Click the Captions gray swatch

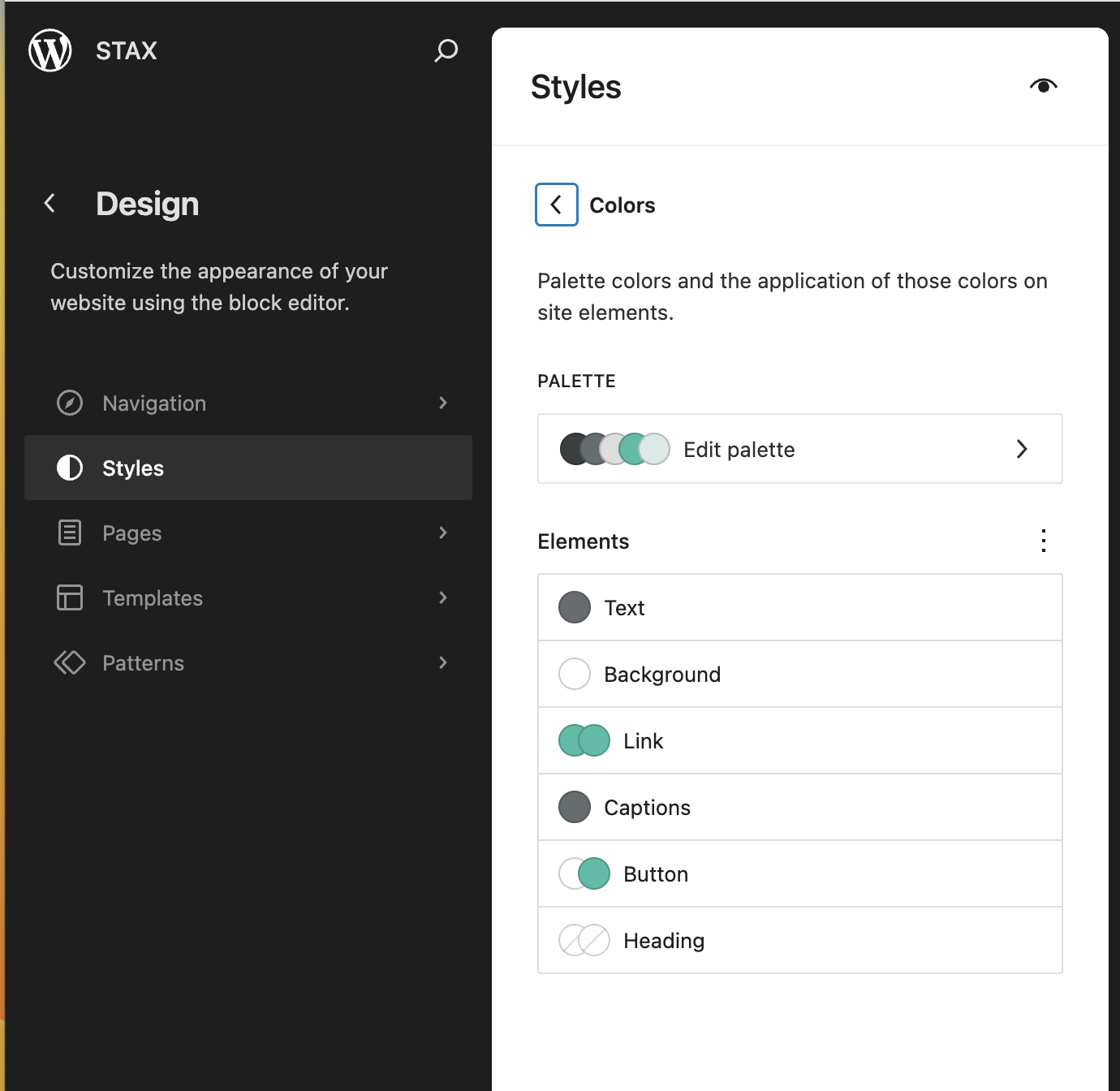(x=575, y=807)
